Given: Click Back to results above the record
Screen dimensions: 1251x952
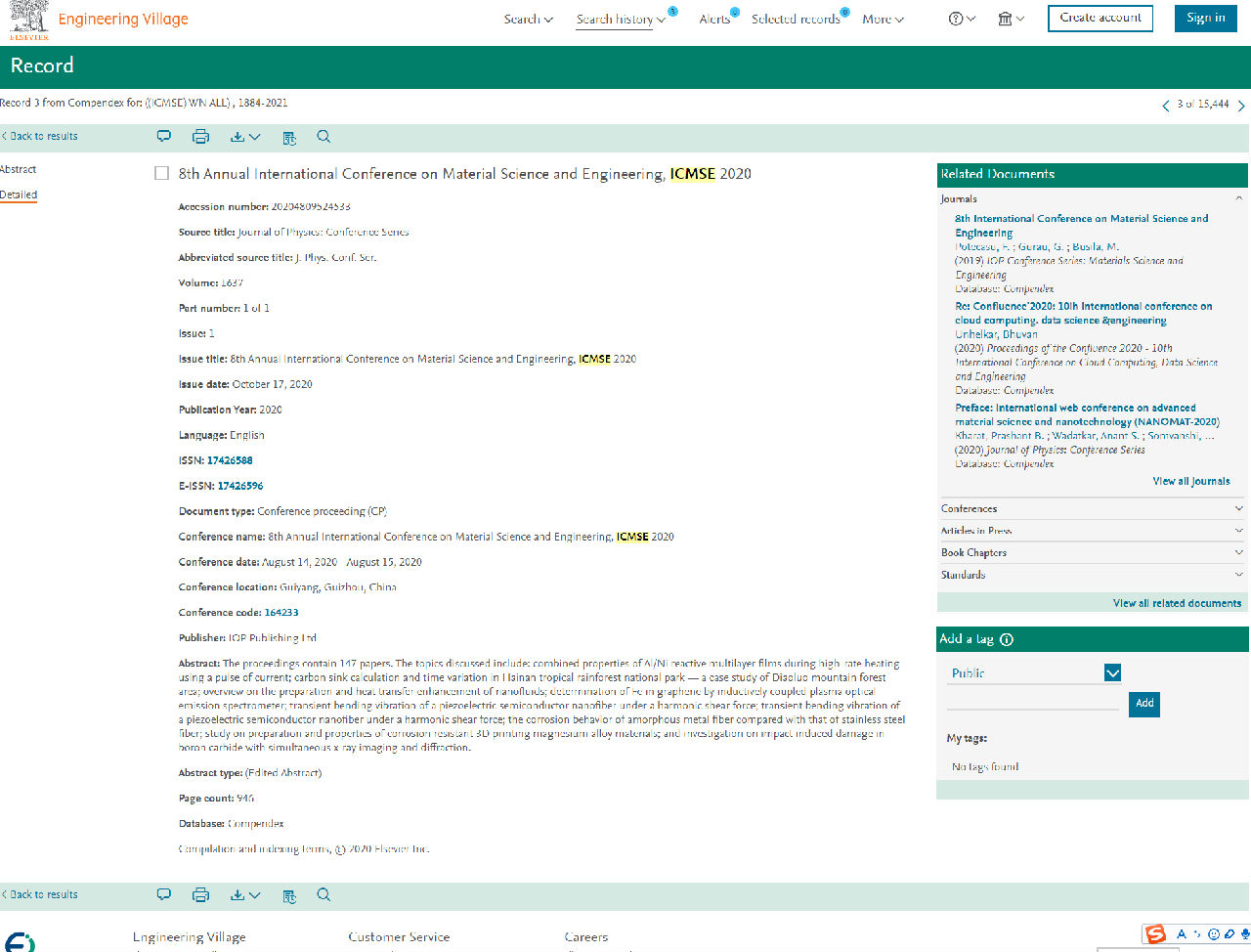Looking at the screenshot, I should point(40,136).
